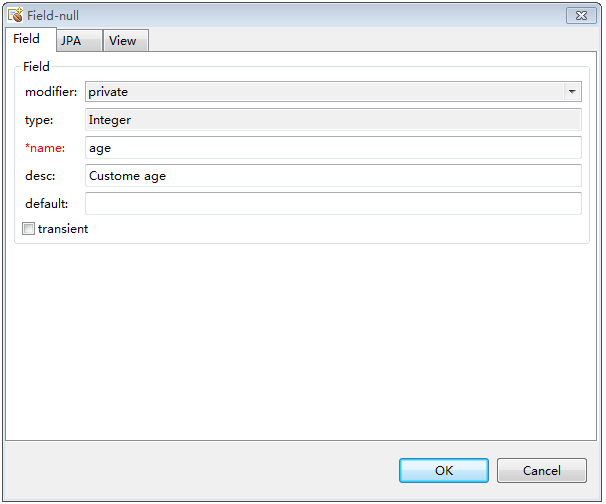Click the type: label
This screenshot has height=504, width=606.
point(40,120)
